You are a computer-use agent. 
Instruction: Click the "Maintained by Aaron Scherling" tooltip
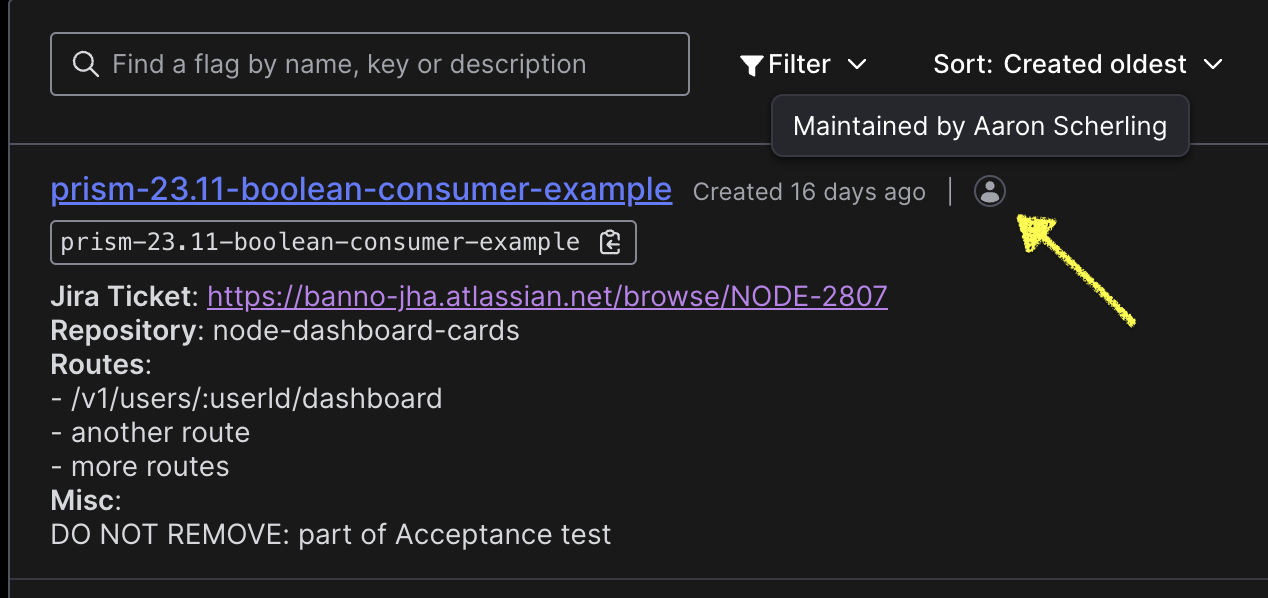pyautogui.click(x=979, y=127)
